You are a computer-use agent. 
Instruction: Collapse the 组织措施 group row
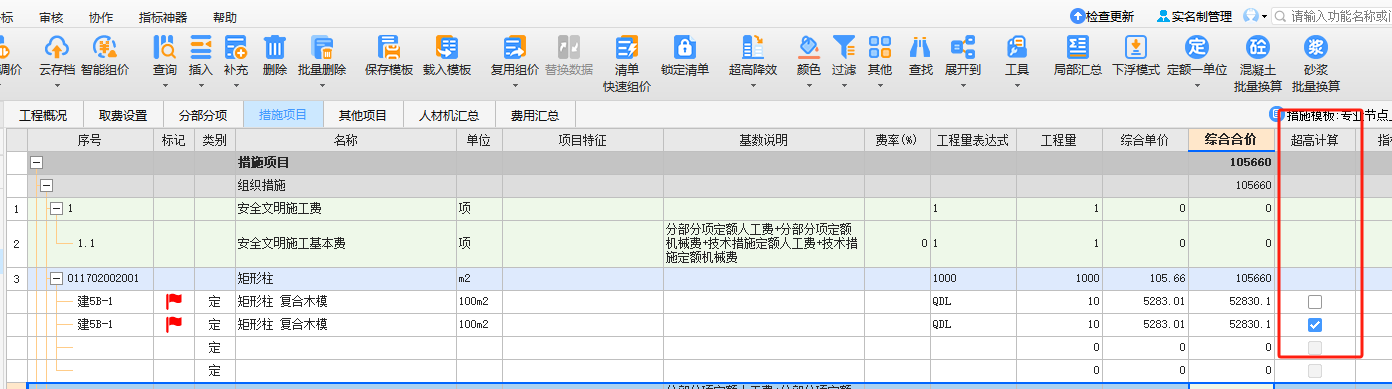(x=46, y=185)
